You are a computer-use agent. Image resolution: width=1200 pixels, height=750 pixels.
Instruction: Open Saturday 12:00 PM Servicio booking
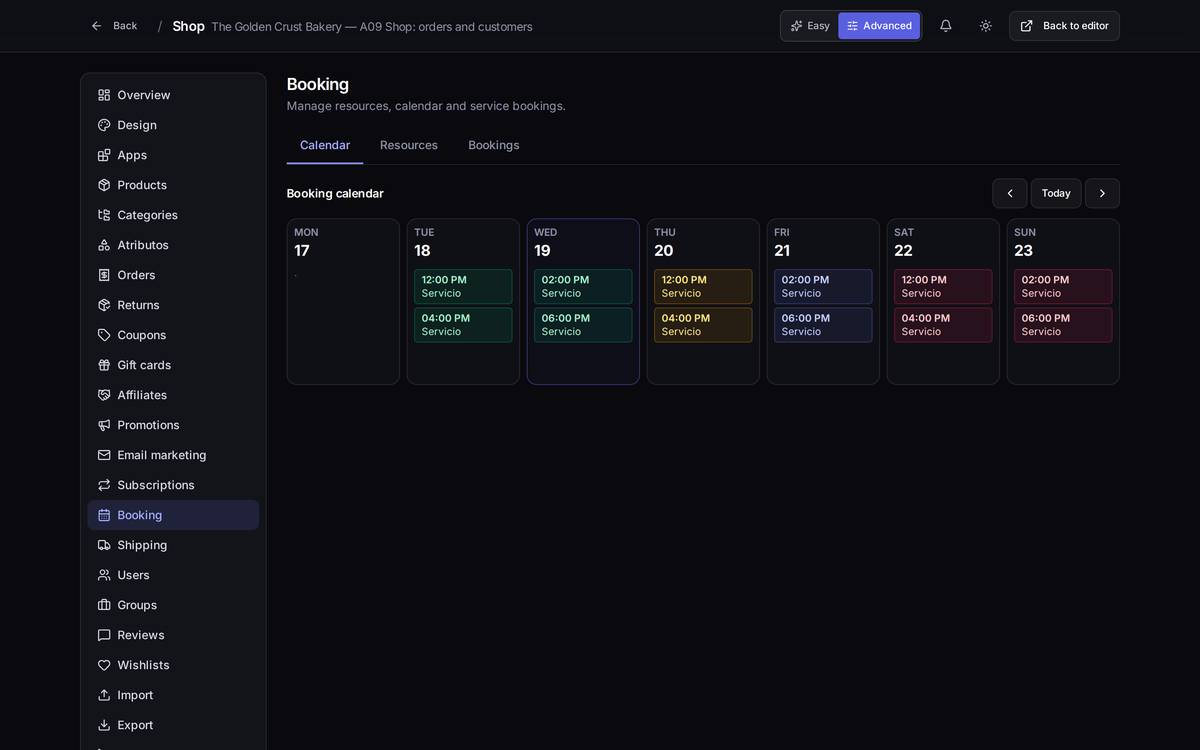(943, 286)
